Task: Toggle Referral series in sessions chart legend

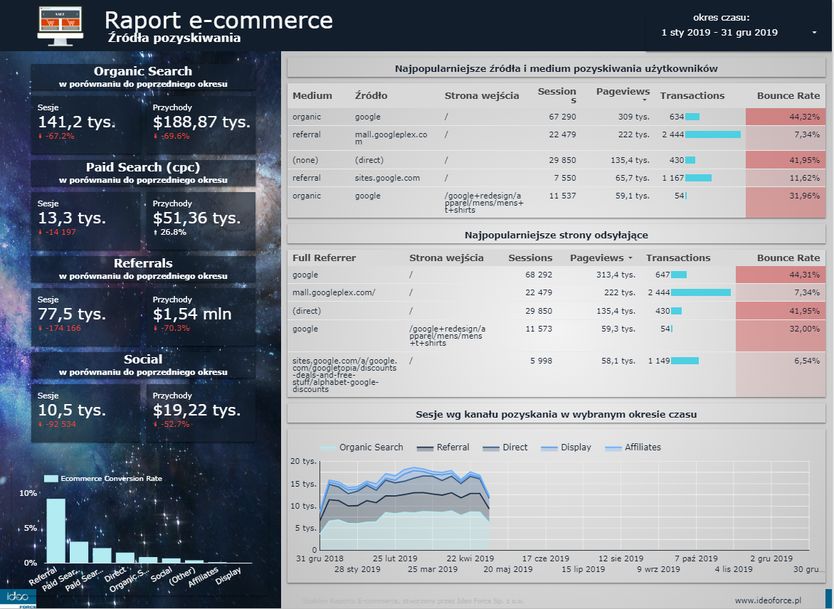Action: coord(443,447)
